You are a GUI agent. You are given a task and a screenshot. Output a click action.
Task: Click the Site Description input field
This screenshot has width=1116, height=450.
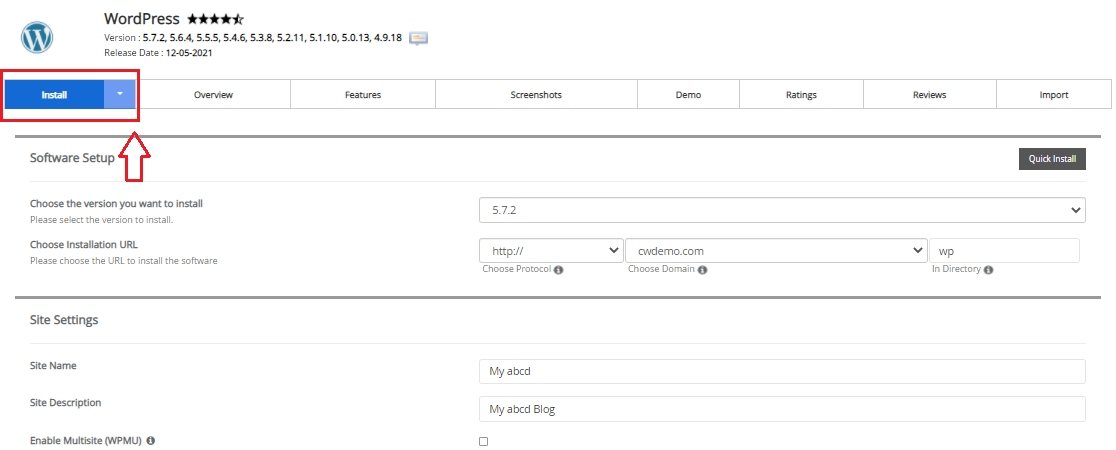782,409
